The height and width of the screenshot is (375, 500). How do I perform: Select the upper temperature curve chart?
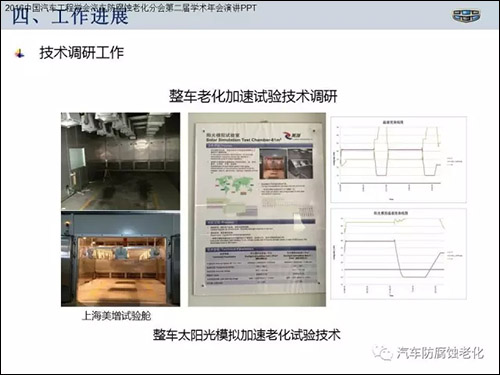tap(398, 159)
